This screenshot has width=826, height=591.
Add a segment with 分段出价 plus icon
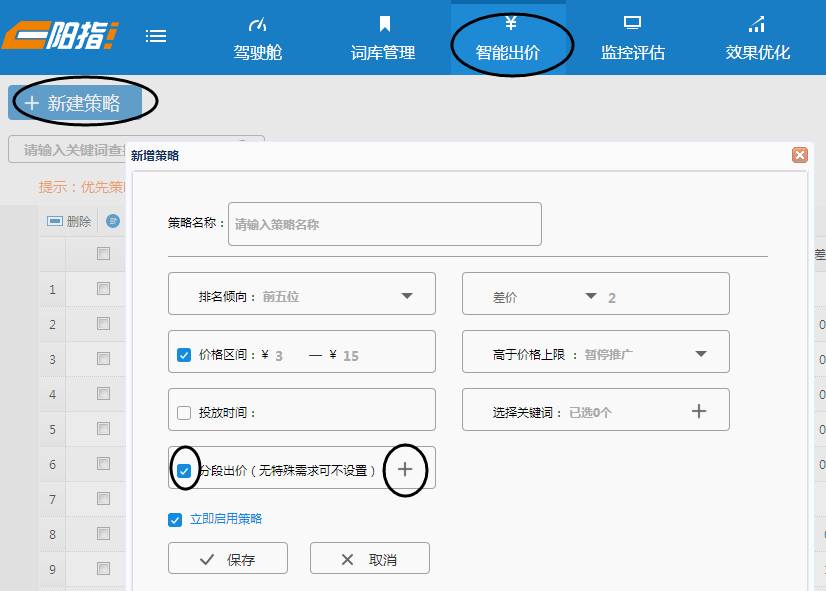coord(405,469)
